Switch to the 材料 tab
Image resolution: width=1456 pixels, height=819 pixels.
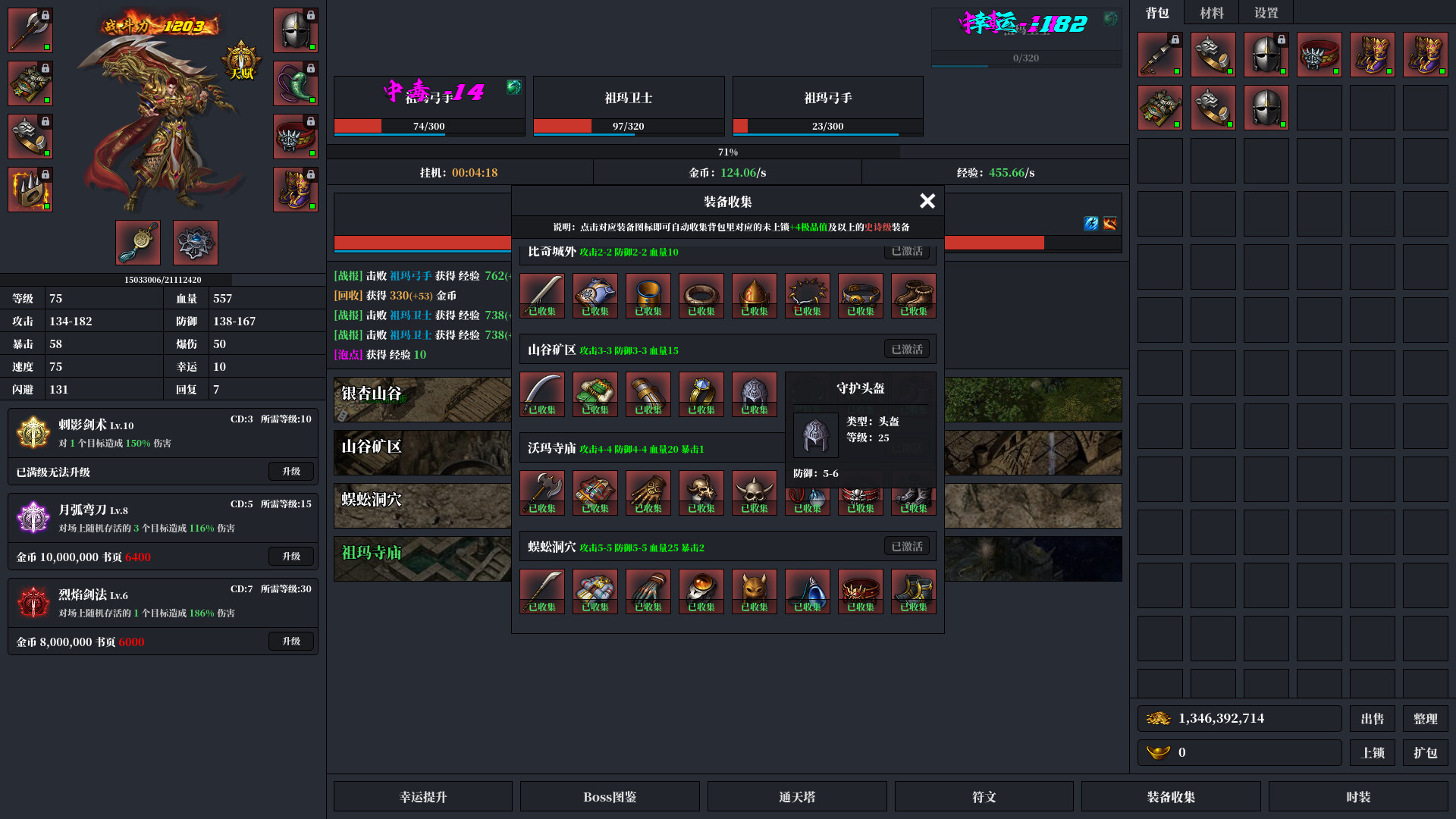pos(1210,12)
